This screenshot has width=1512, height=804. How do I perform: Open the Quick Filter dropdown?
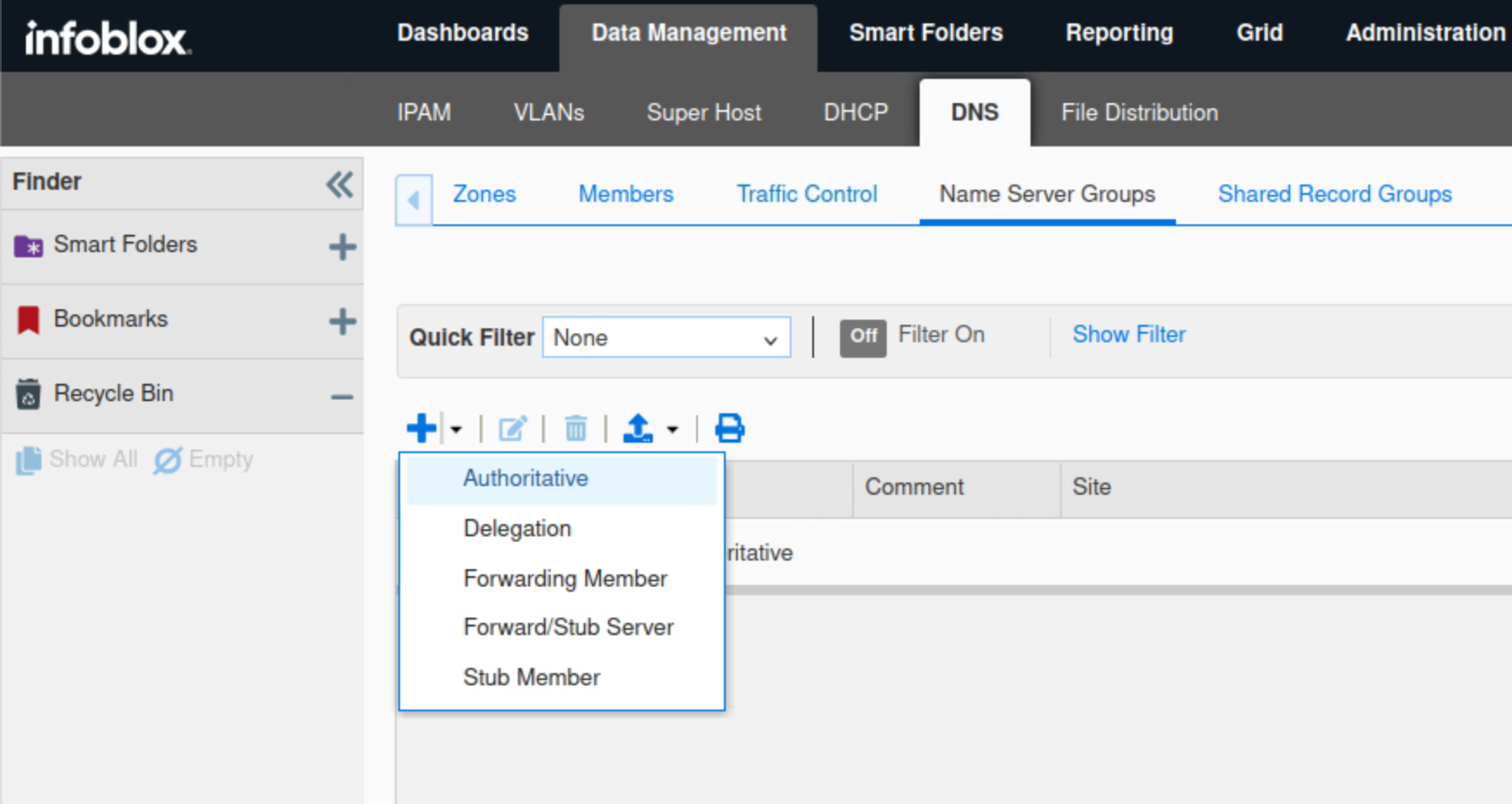click(666, 338)
